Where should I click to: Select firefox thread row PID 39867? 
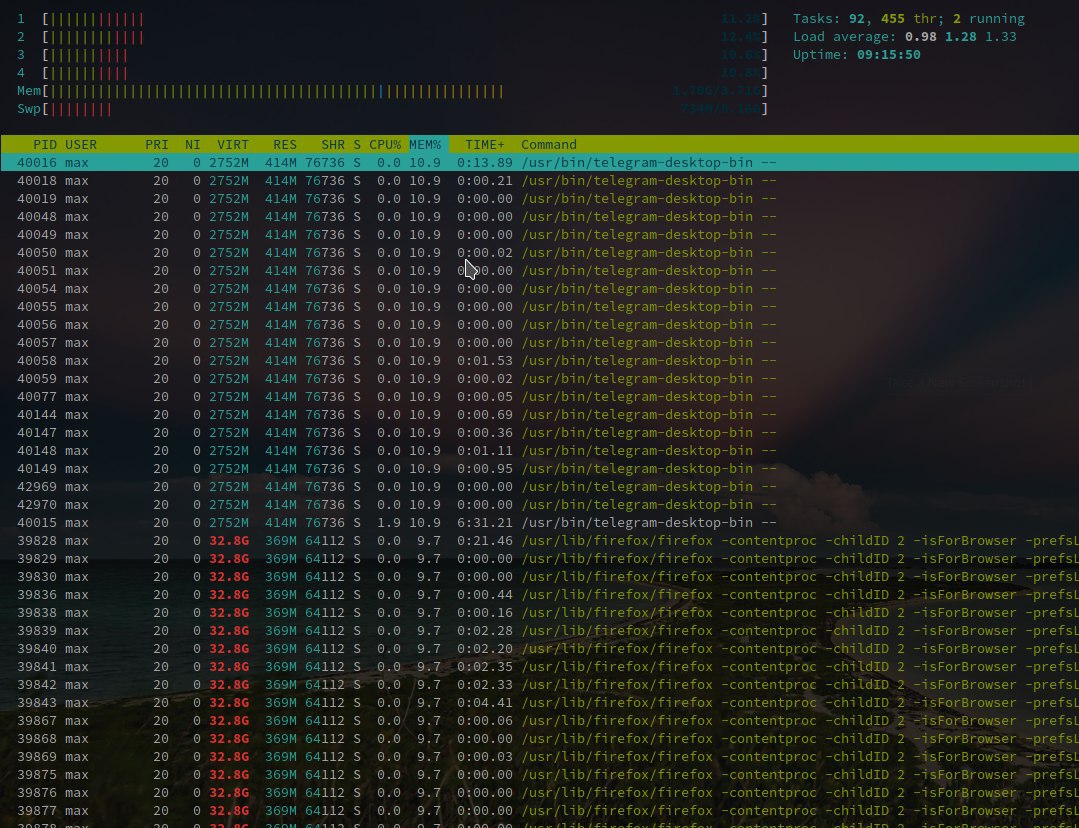(540, 721)
